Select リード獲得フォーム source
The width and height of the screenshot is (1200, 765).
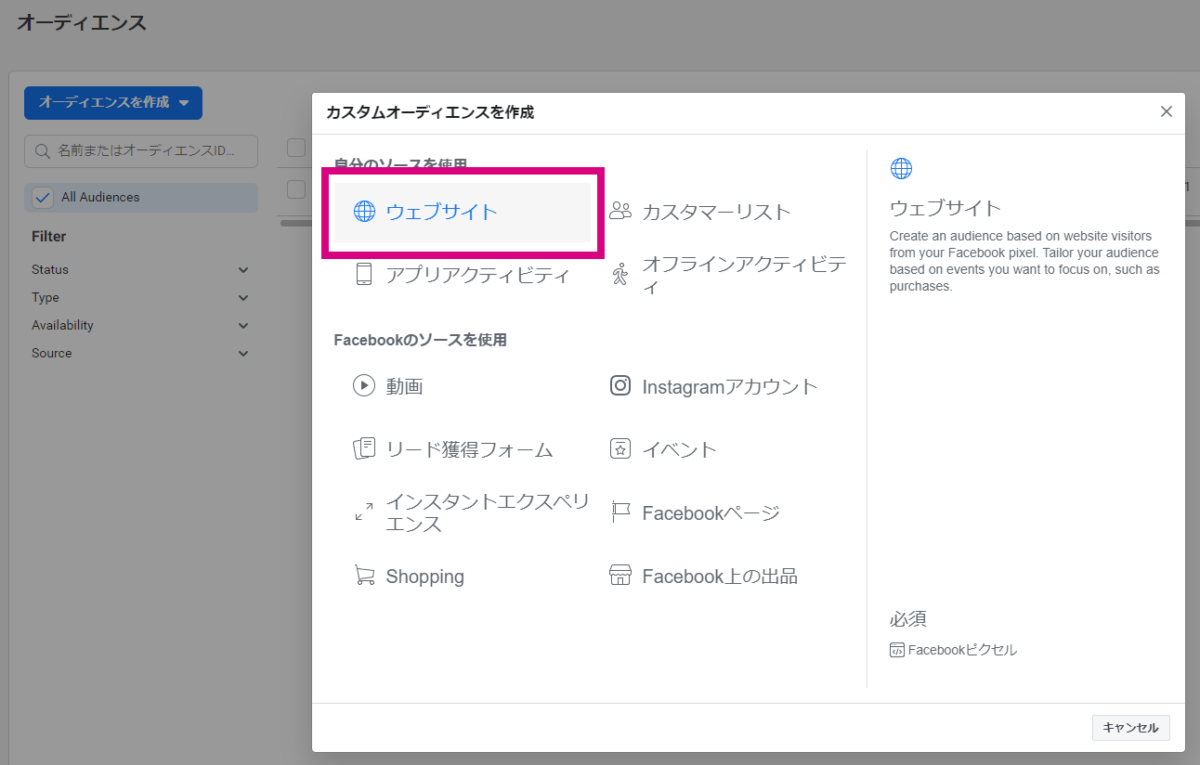453,449
